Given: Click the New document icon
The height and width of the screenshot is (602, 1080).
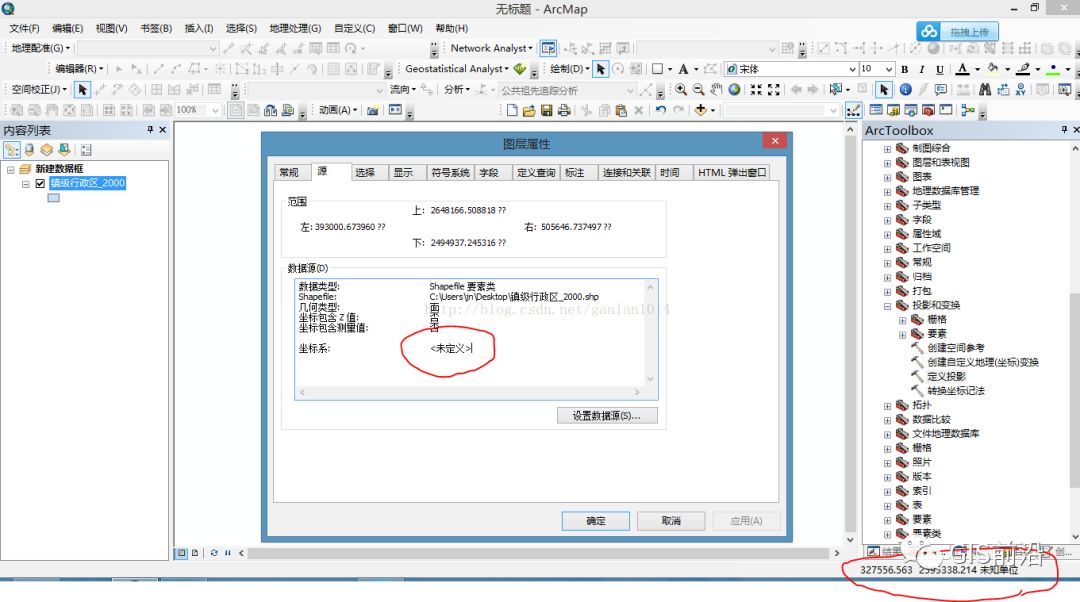Looking at the screenshot, I should point(511,110).
